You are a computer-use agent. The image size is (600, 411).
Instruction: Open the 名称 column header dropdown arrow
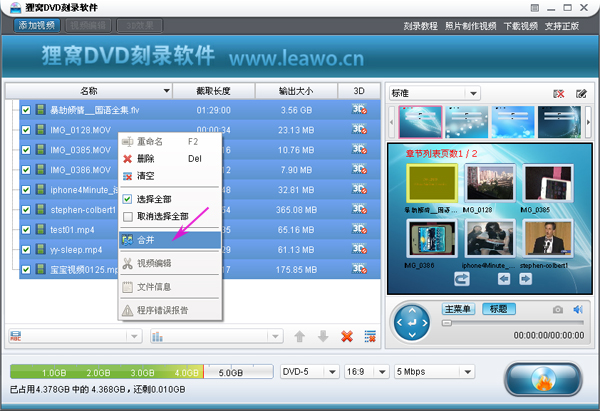[166, 91]
